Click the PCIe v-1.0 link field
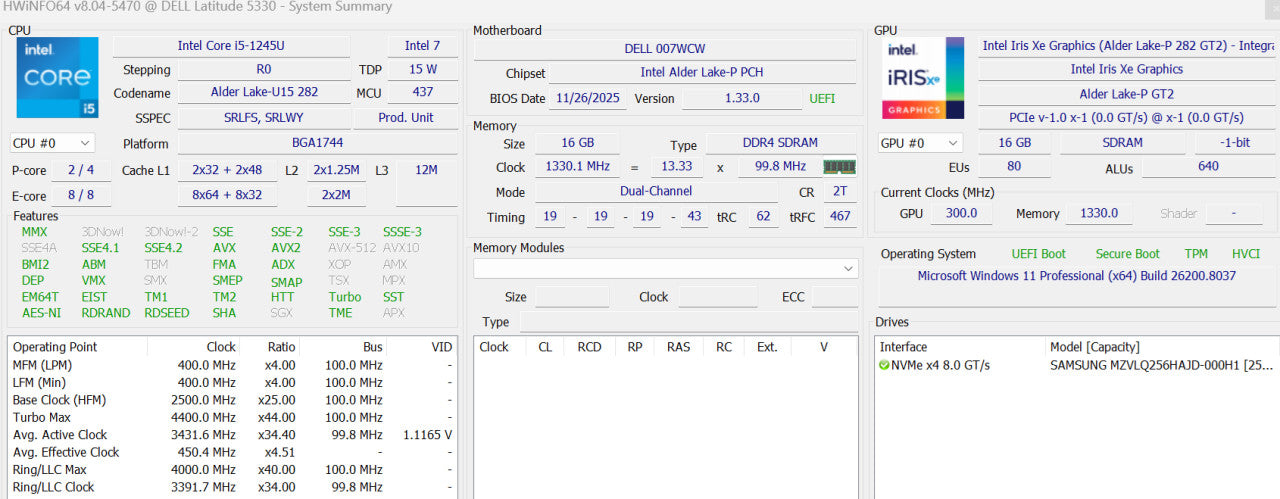The height and width of the screenshot is (499, 1280). click(x=1127, y=118)
